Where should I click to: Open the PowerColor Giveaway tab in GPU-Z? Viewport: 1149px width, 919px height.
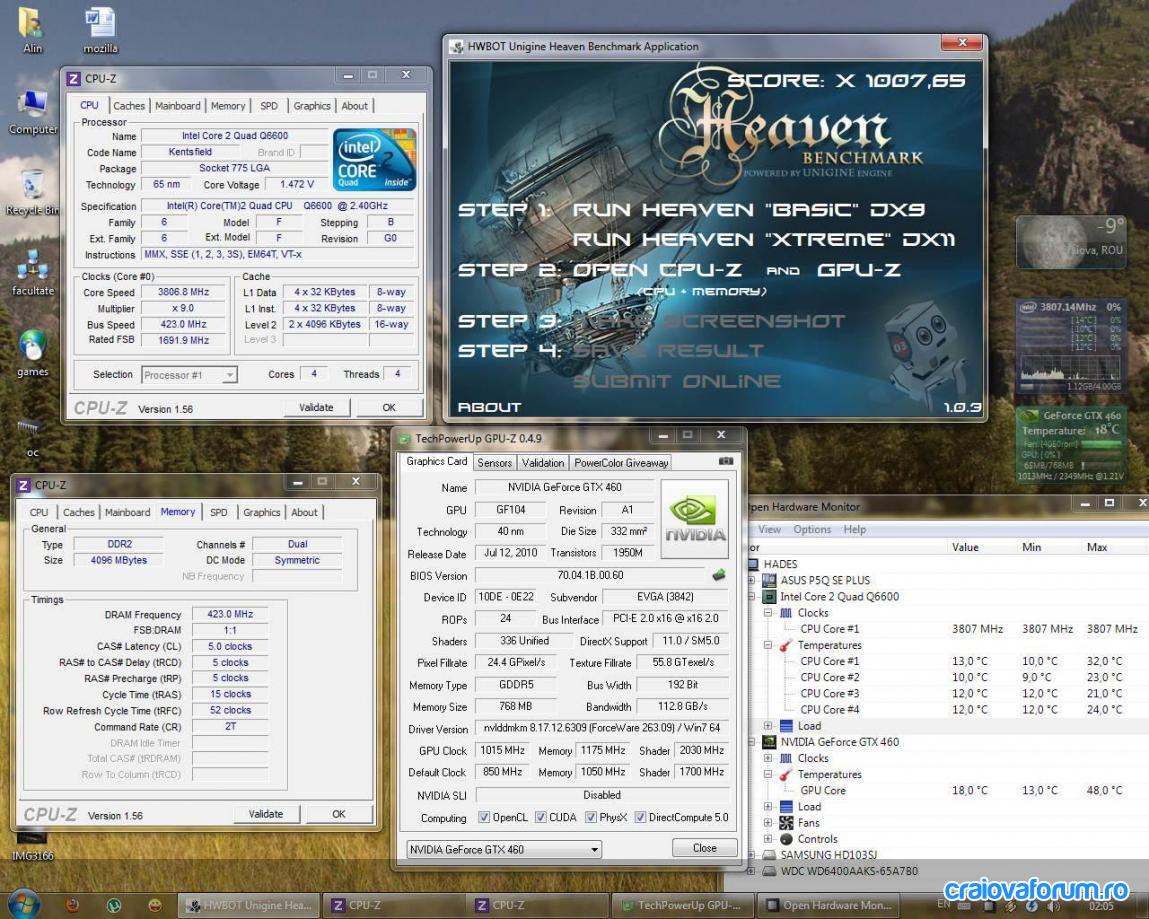coord(621,462)
